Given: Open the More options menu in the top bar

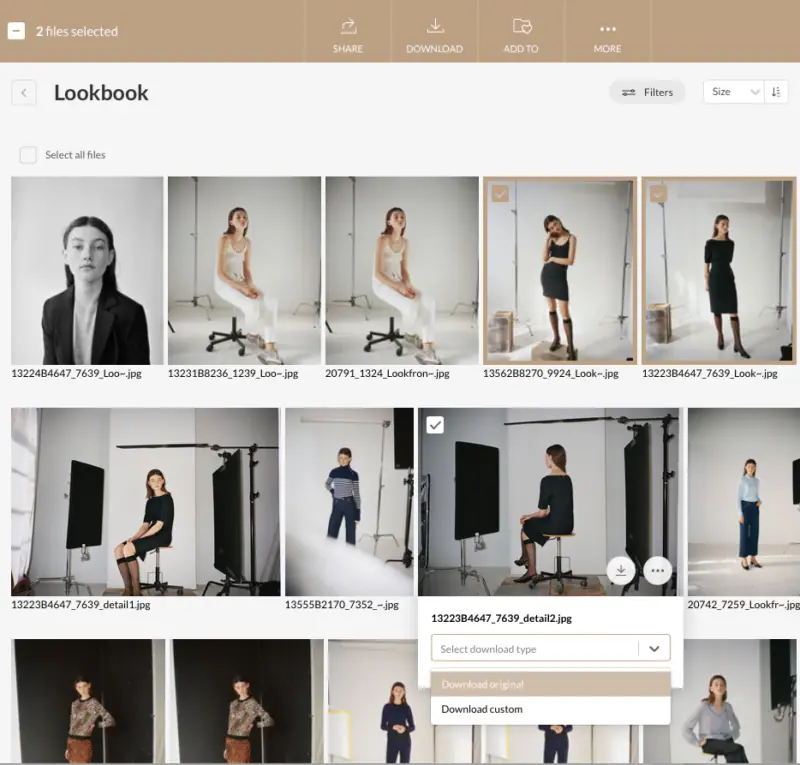Looking at the screenshot, I should pos(608,29).
